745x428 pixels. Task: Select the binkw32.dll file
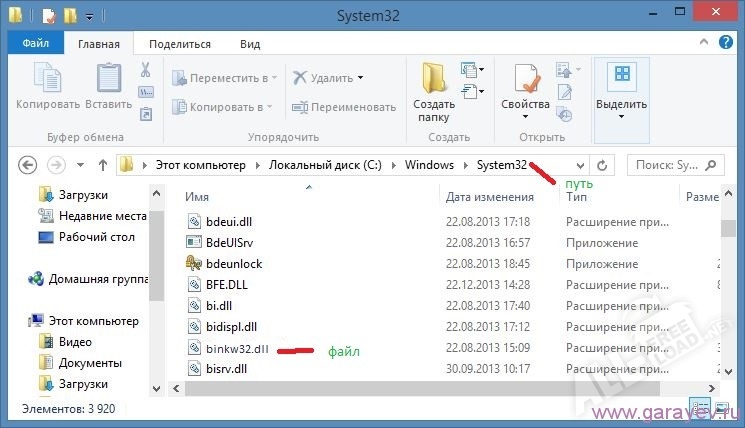click(x=227, y=348)
